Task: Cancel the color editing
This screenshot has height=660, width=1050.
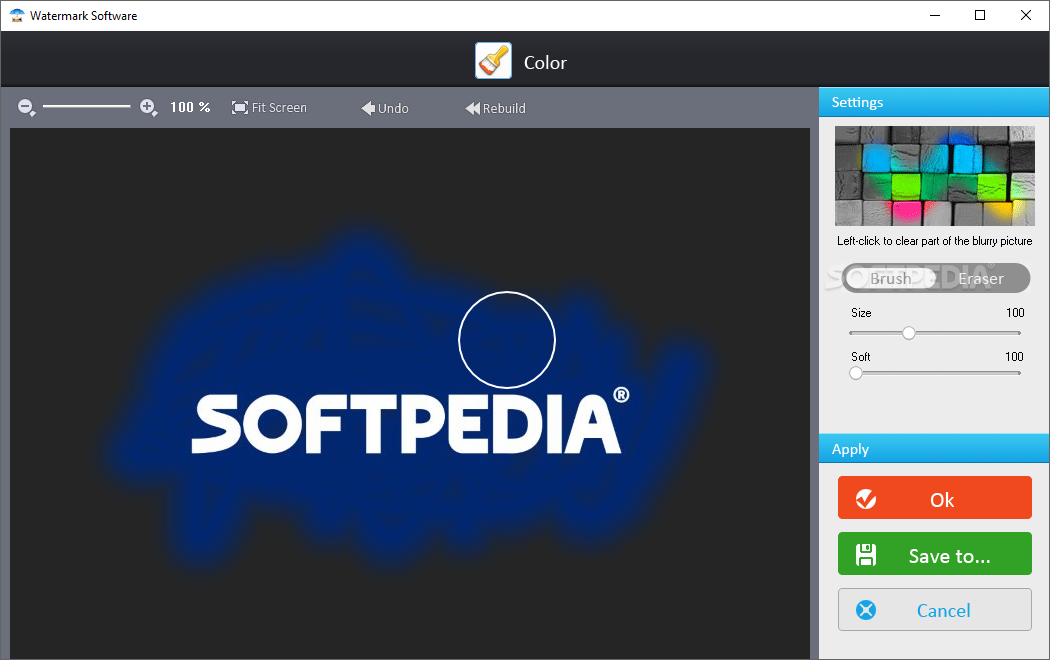Action: click(934, 610)
